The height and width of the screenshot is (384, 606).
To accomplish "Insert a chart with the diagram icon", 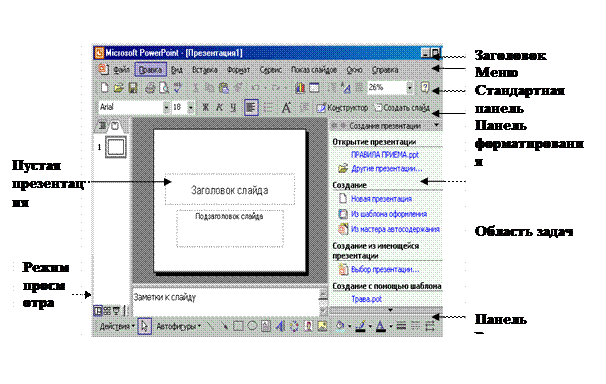I will click(x=300, y=88).
